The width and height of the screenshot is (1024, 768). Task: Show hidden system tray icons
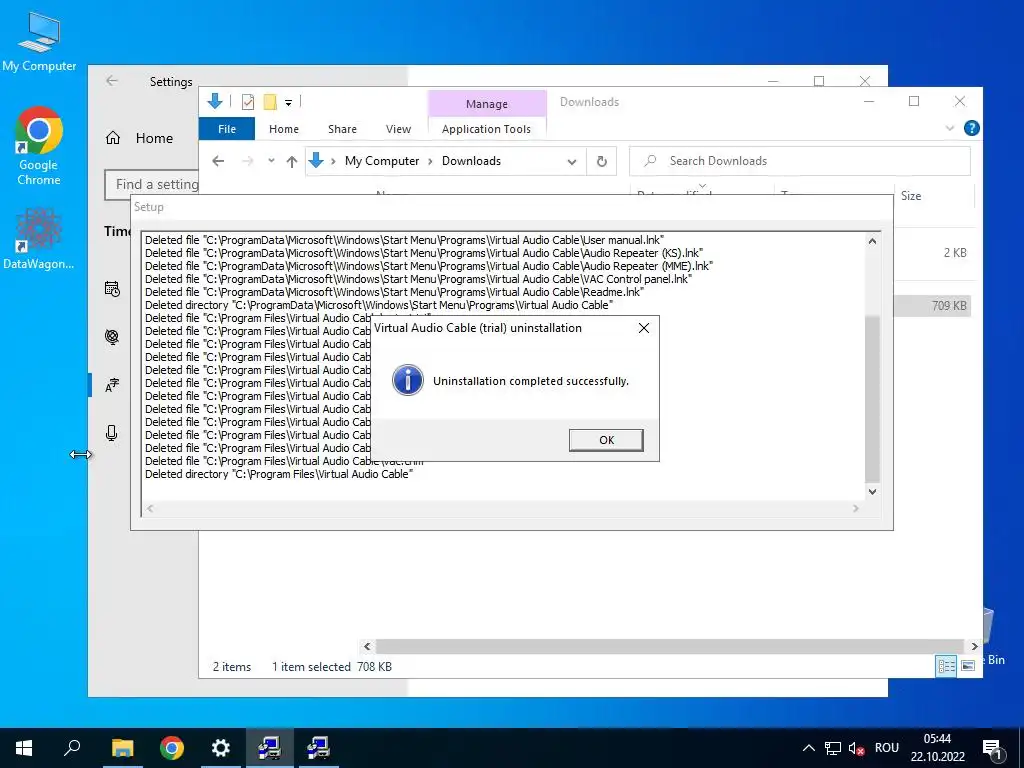808,748
